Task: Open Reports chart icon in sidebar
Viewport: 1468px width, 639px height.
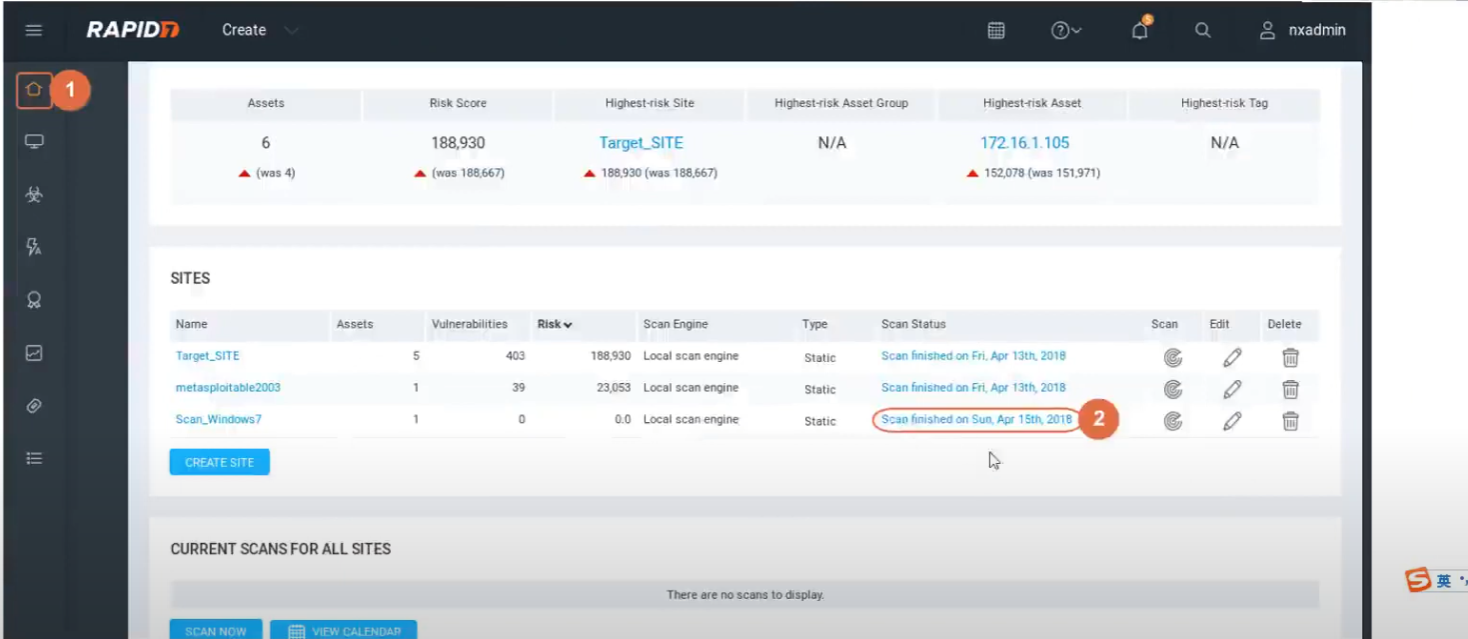Action: tap(34, 353)
